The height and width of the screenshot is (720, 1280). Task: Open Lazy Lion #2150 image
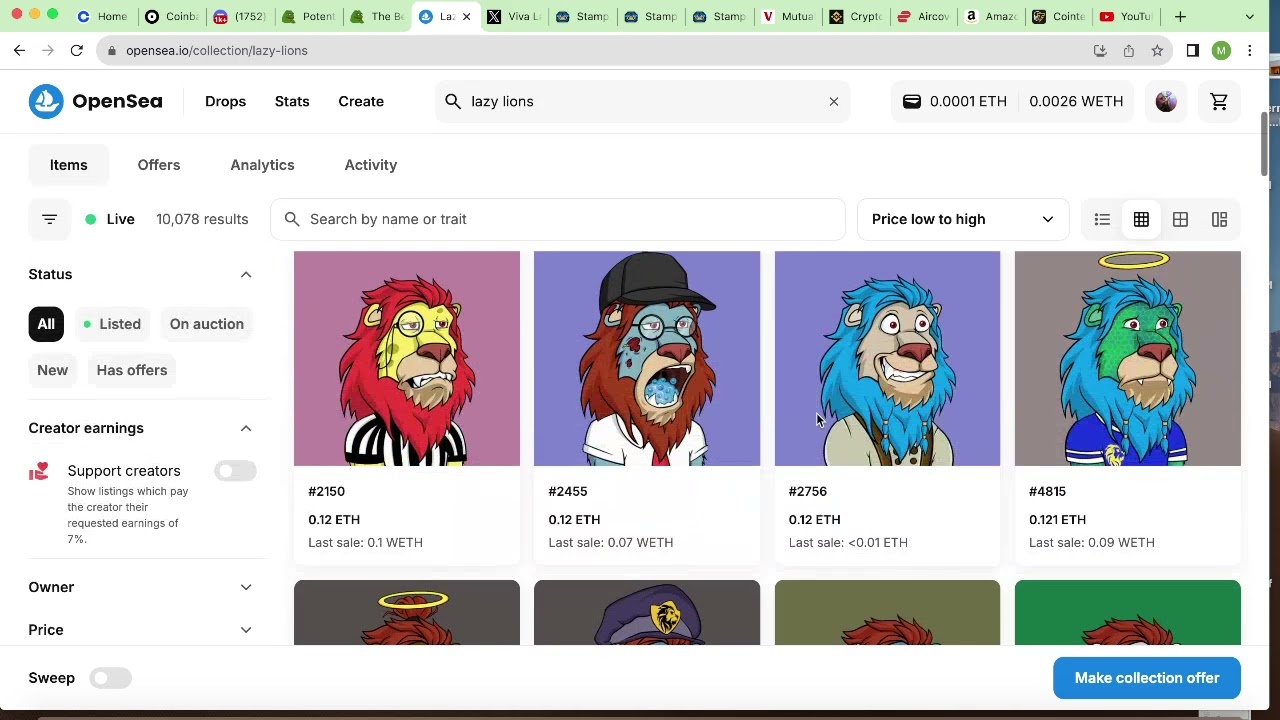[x=407, y=358]
